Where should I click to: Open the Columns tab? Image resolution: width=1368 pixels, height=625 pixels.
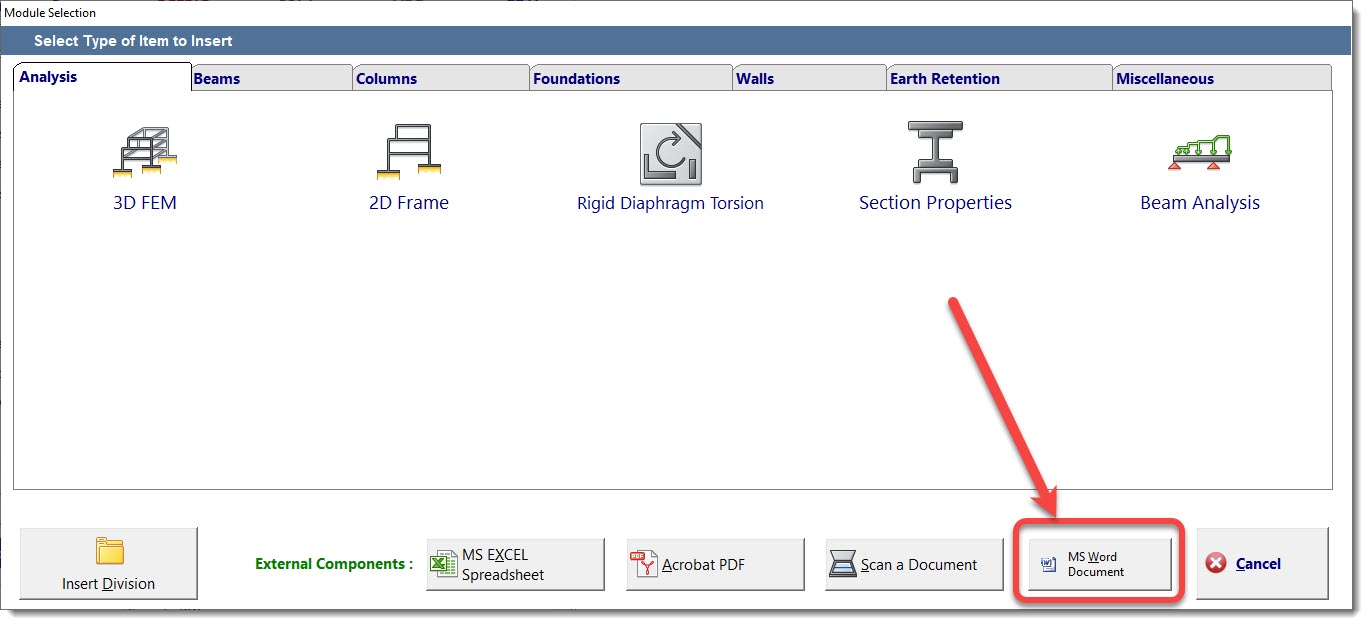coord(386,79)
